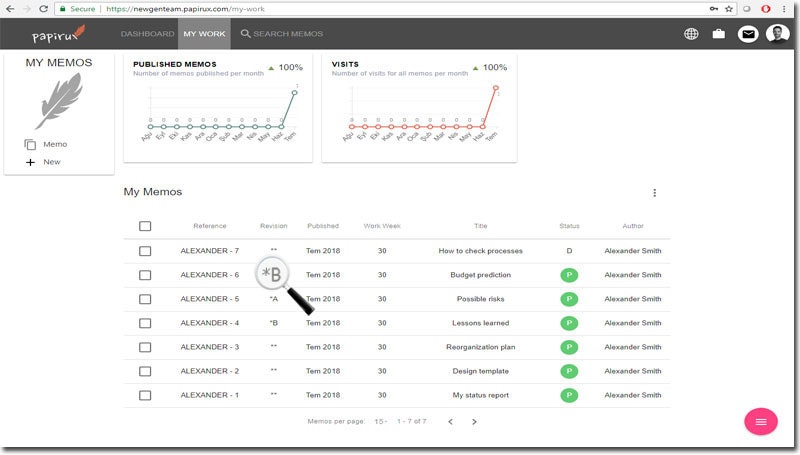The height and width of the screenshot is (455, 800).
Task: Click green P status badge for ALEXANDER - 1
Action: pyautogui.click(x=569, y=395)
